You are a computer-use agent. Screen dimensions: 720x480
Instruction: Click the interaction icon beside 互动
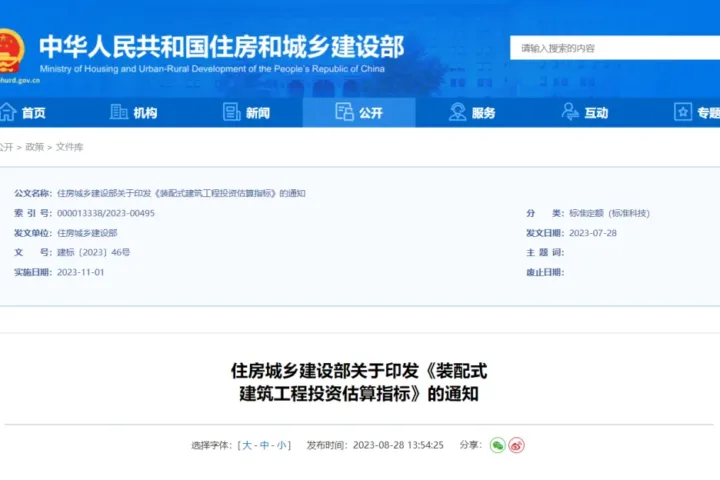coord(570,112)
